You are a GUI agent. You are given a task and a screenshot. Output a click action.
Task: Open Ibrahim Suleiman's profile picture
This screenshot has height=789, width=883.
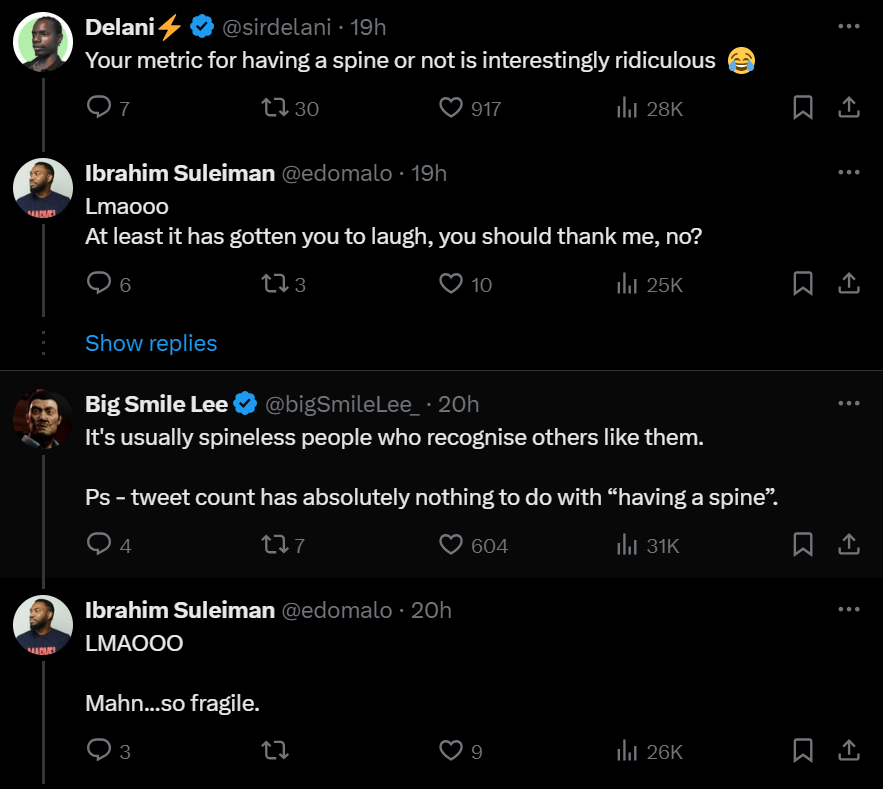click(x=42, y=188)
